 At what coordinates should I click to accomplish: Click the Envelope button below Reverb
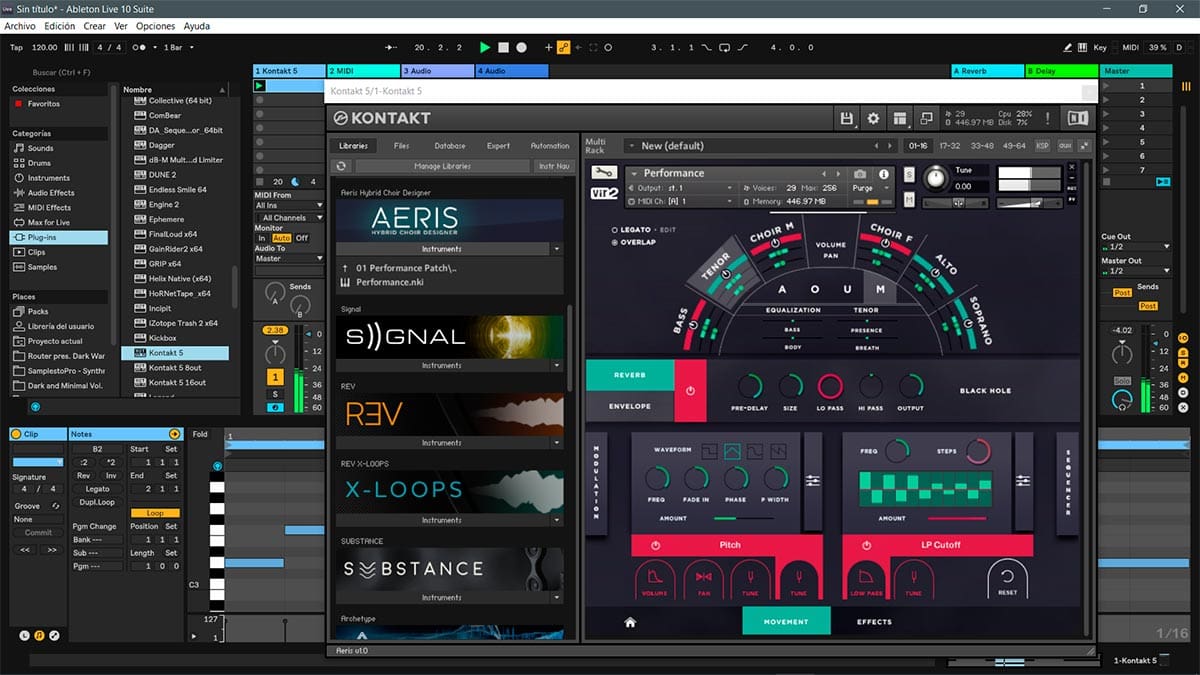tap(630, 406)
